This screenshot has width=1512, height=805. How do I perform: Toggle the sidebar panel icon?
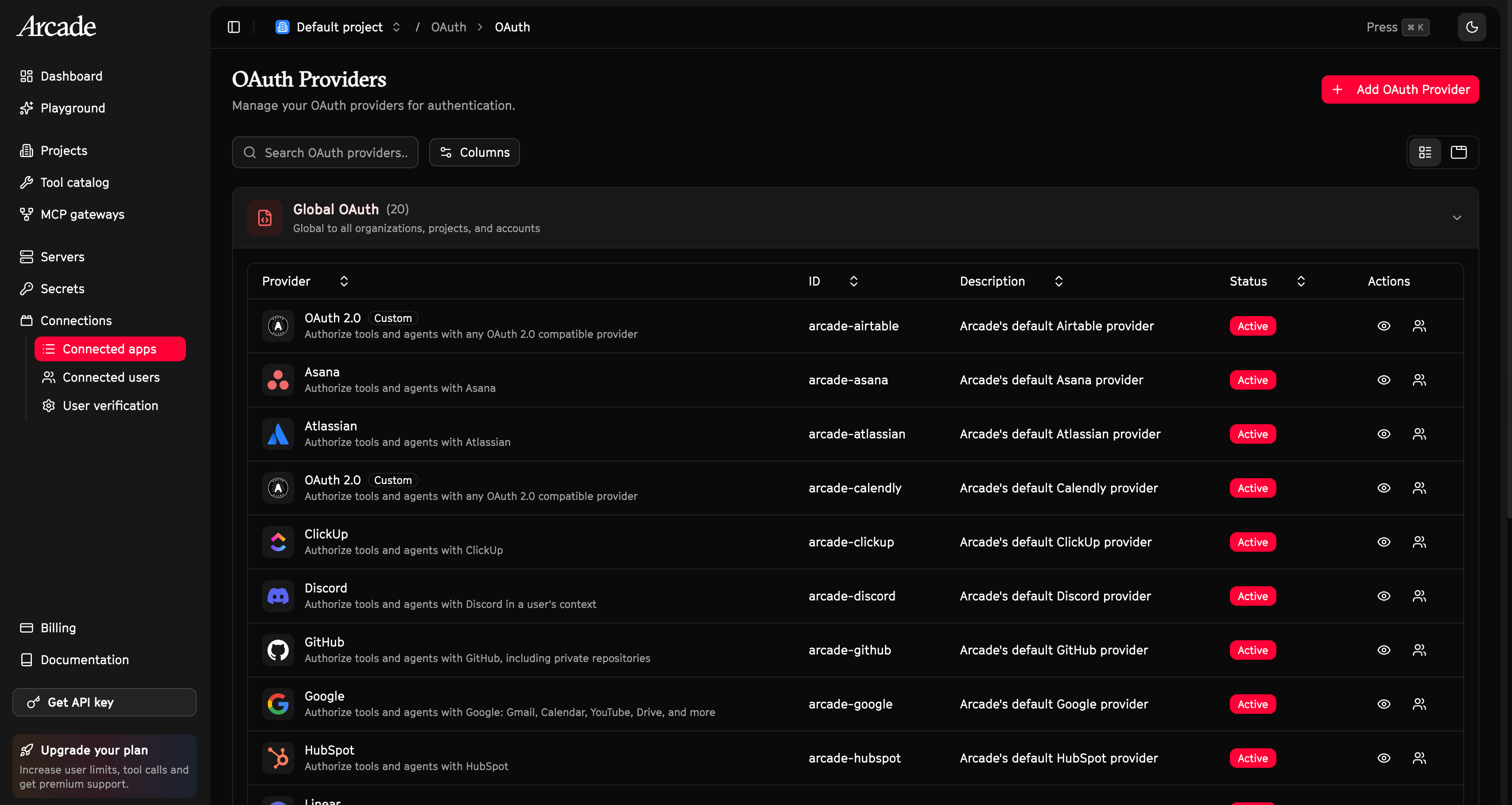click(x=233, y=27)
